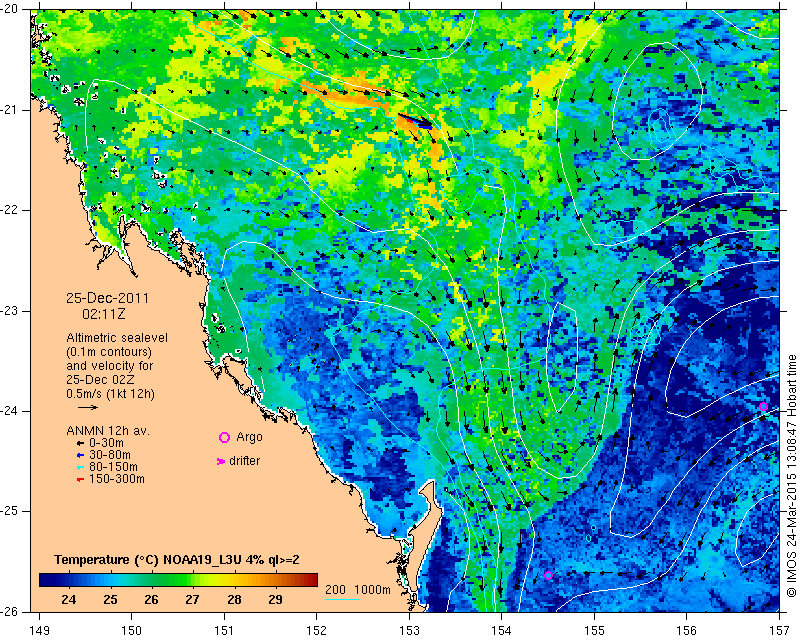Click the longitude axis label "155"

(x=594, y=630)
